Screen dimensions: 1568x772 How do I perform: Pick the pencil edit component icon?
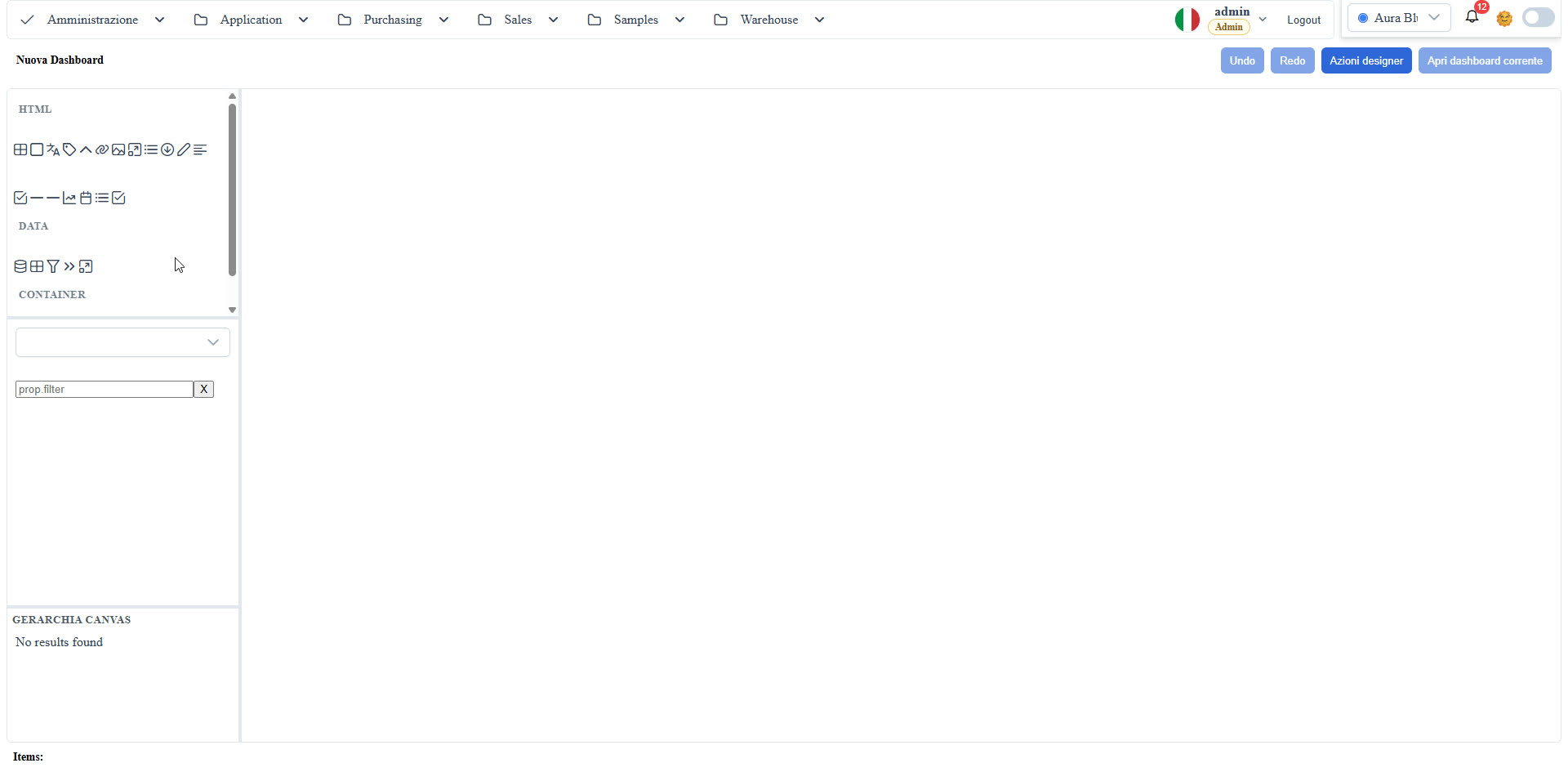coord(184,149)
